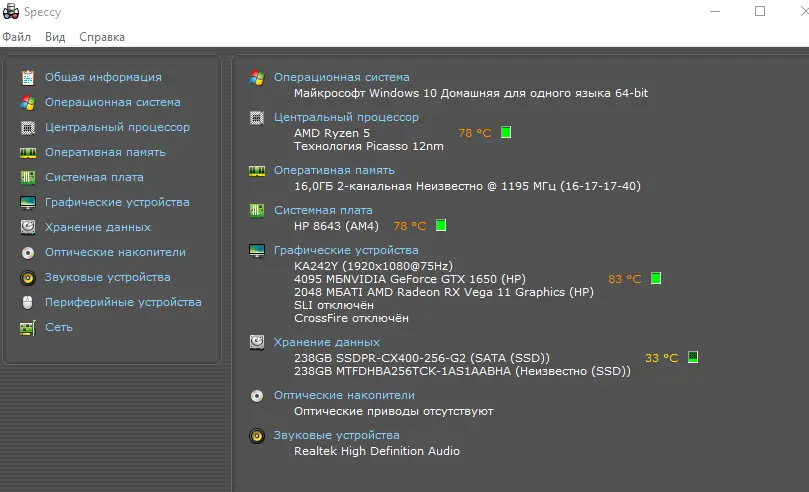Select sidebar item Оперативная память

pyautogui.click(x=105, y=152)
